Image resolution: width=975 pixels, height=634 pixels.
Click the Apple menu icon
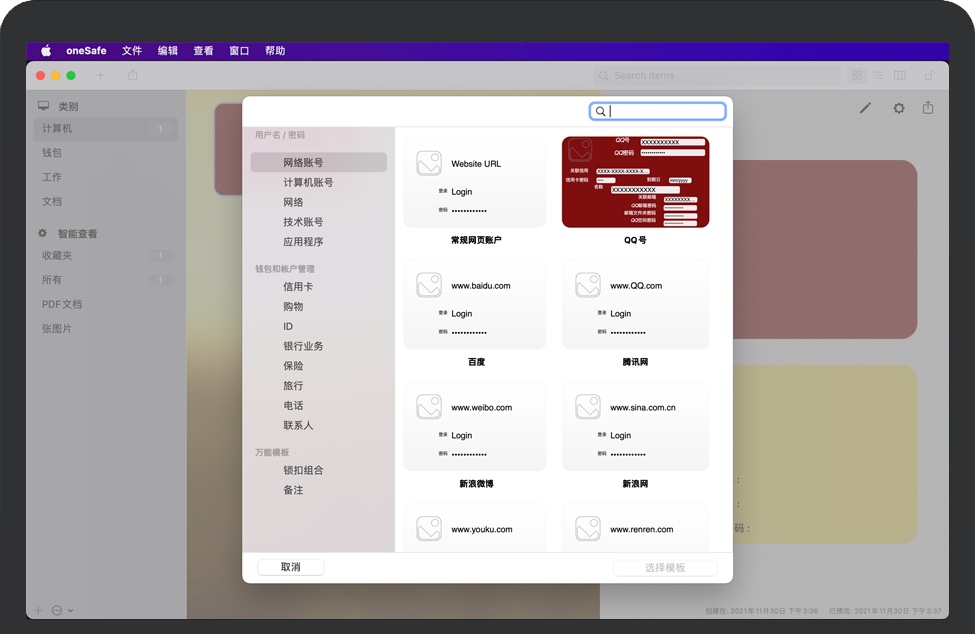tap(46, 51)
